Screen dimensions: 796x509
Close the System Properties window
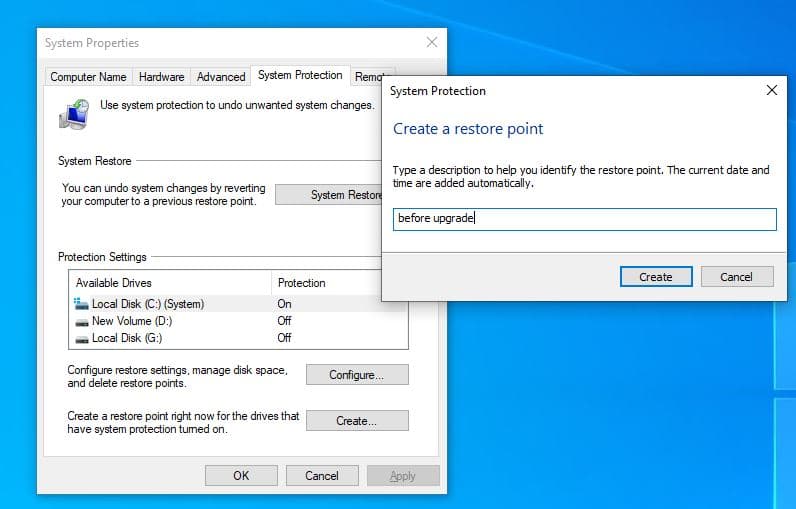pyautogui.click(x=432, y=43)
